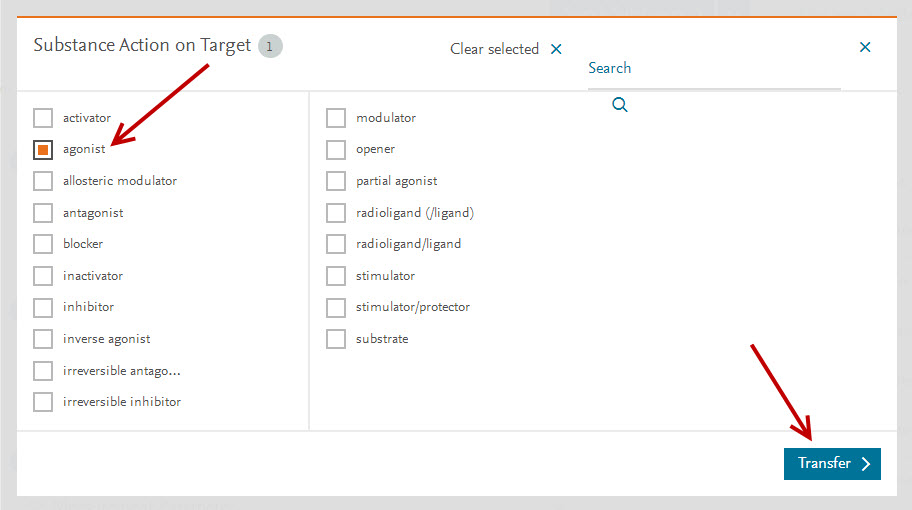912x510 pixels.
Task: Uncheck the agonist checkbox
Action: point(43,150)
